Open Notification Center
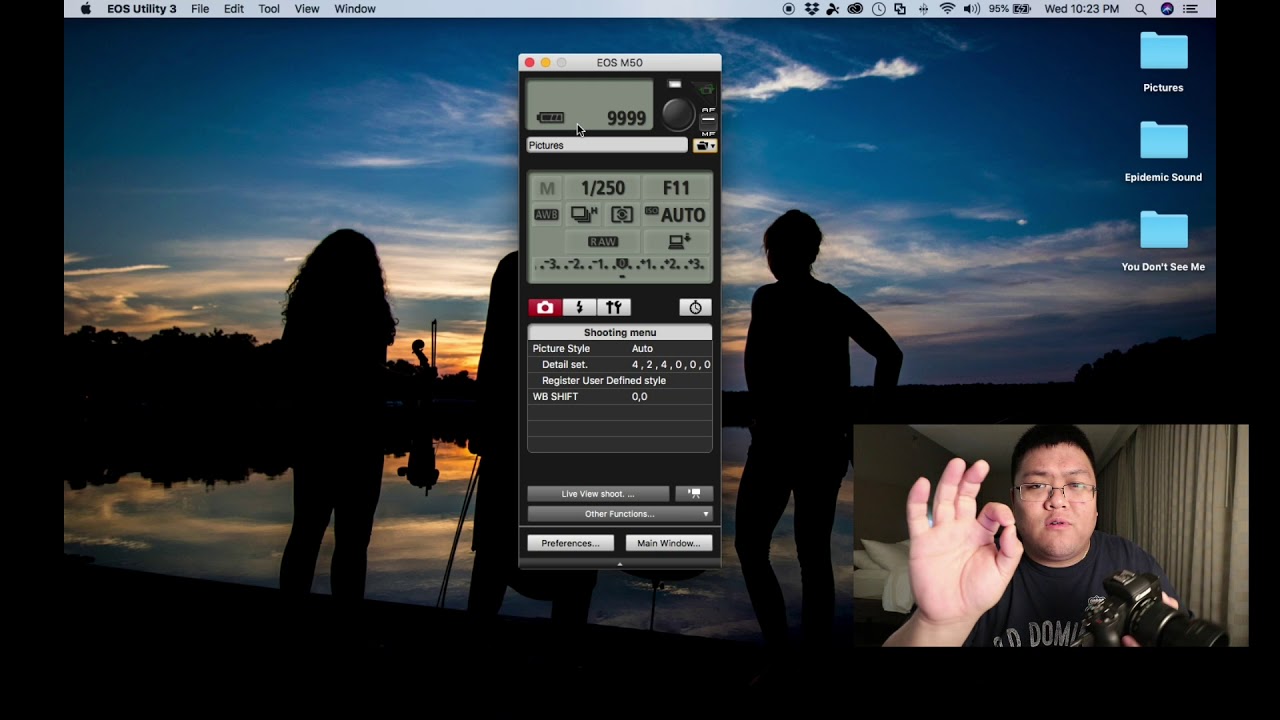This screenshot has width=1280, height=720. click(x=1190, y=9)
